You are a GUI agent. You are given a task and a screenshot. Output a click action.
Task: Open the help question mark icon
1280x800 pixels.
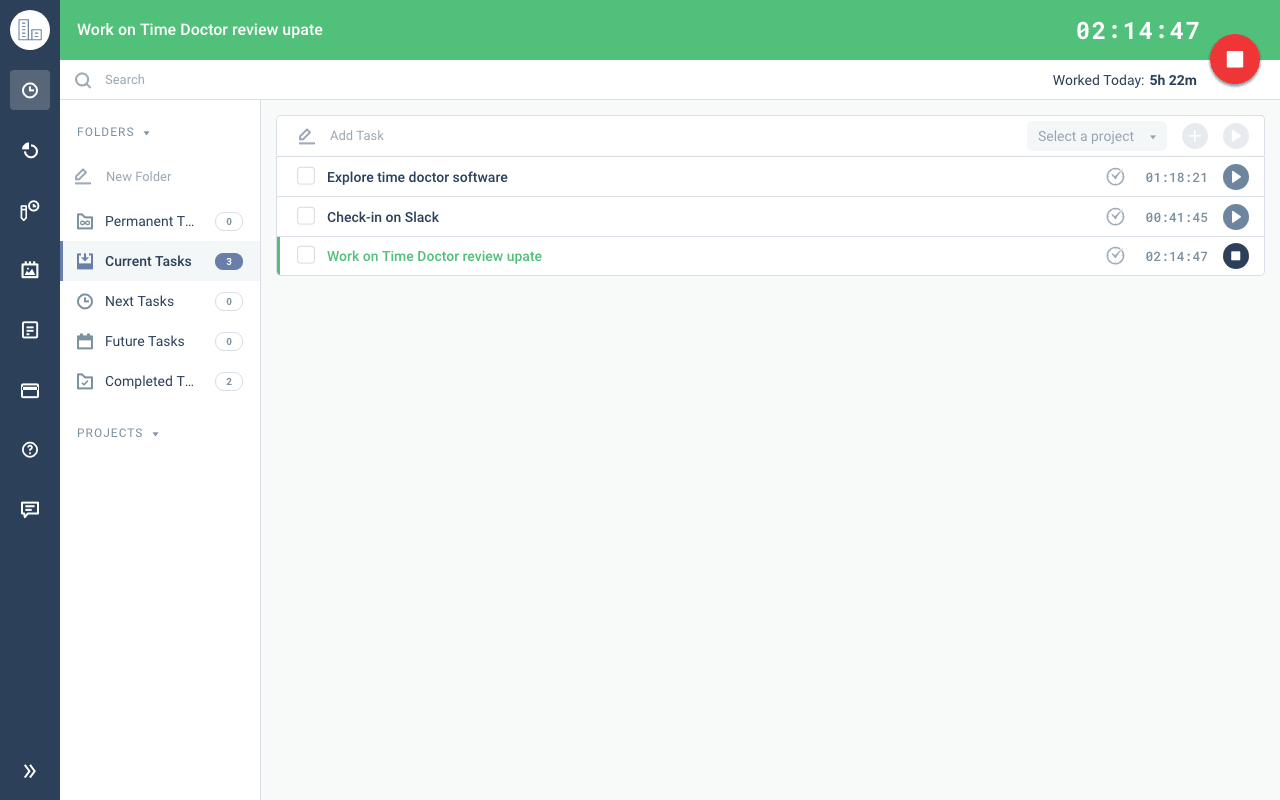pyautogui.click(x=30, y=450)
